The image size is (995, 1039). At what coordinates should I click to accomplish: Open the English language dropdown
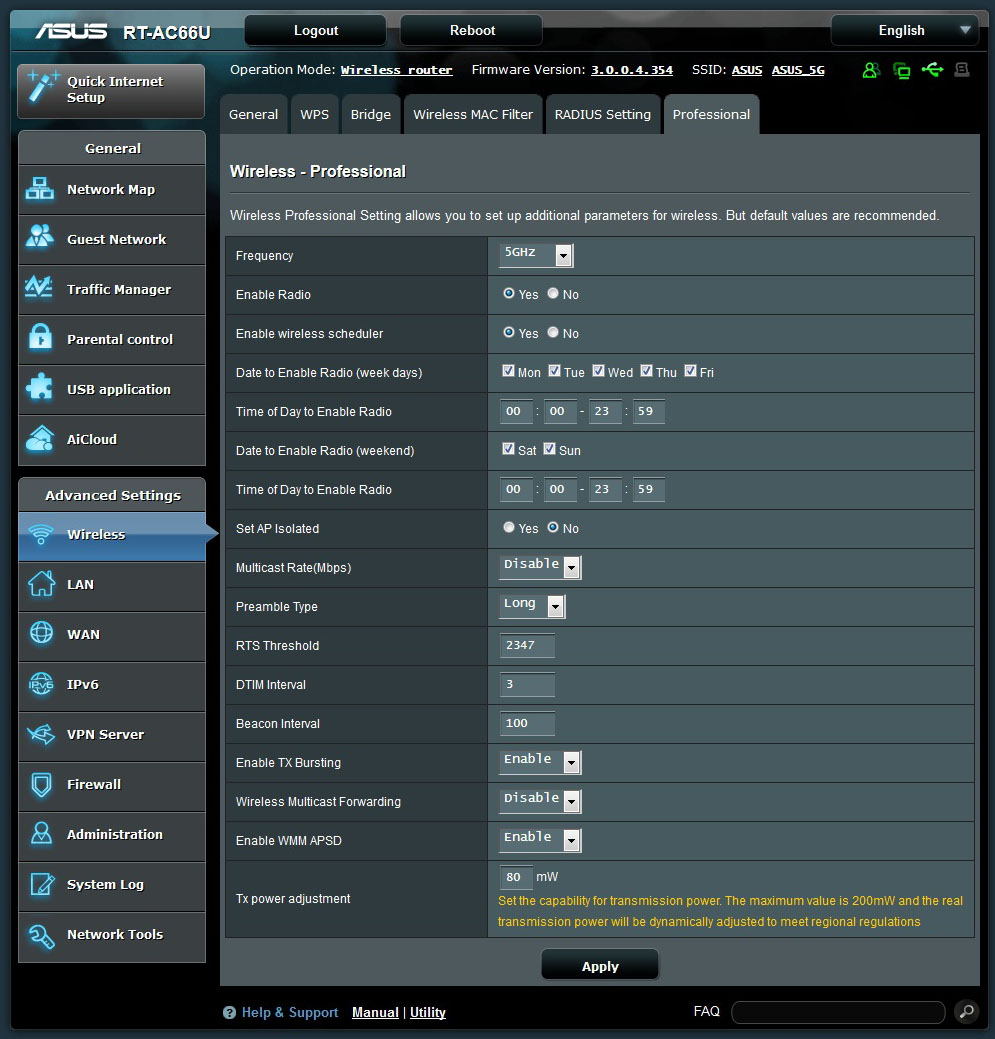pos(905,30)
